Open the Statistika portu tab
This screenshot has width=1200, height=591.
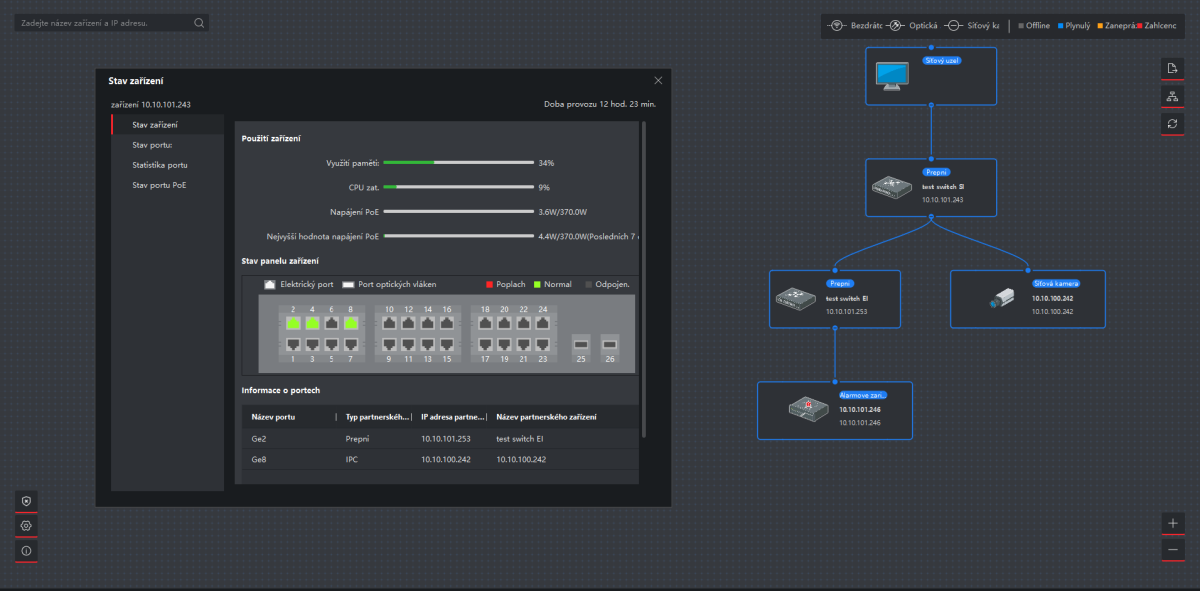[x=159, y=165]
